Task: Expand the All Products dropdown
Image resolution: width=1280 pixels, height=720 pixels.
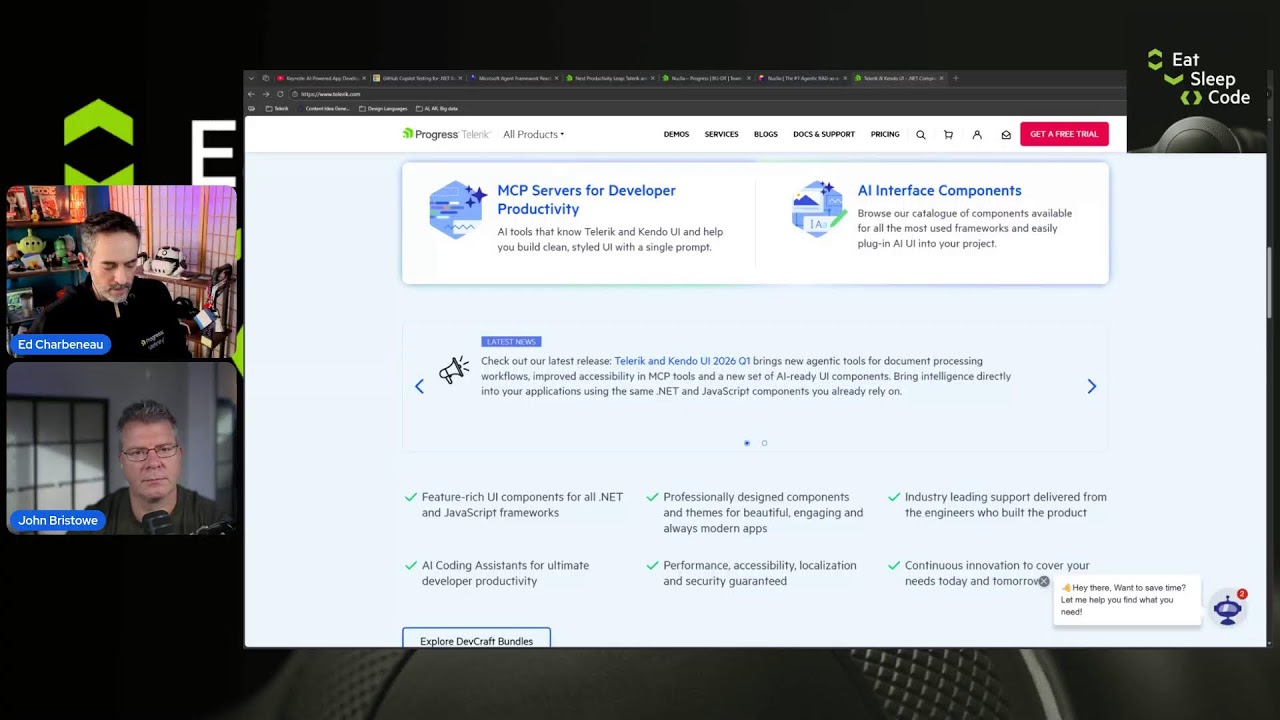Action: click(533, 134)
